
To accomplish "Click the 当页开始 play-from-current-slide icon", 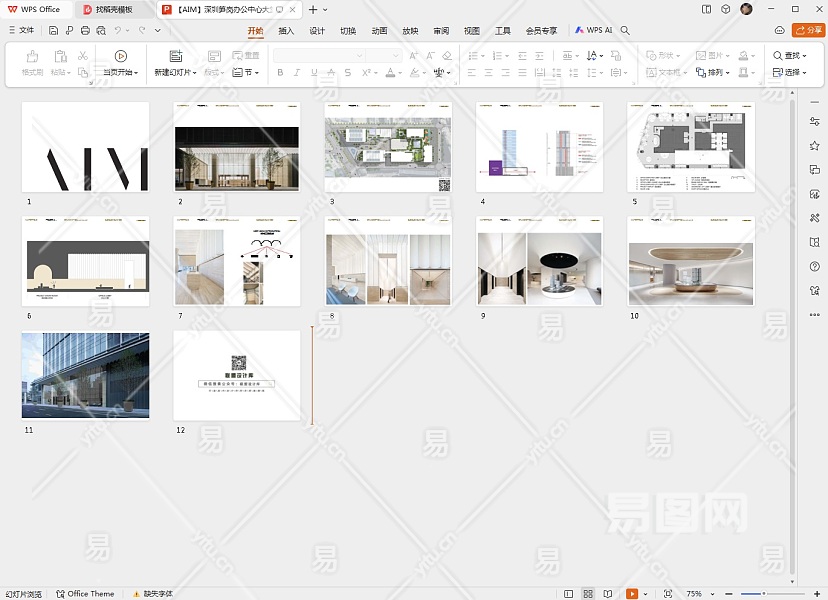I will (120, 56).
